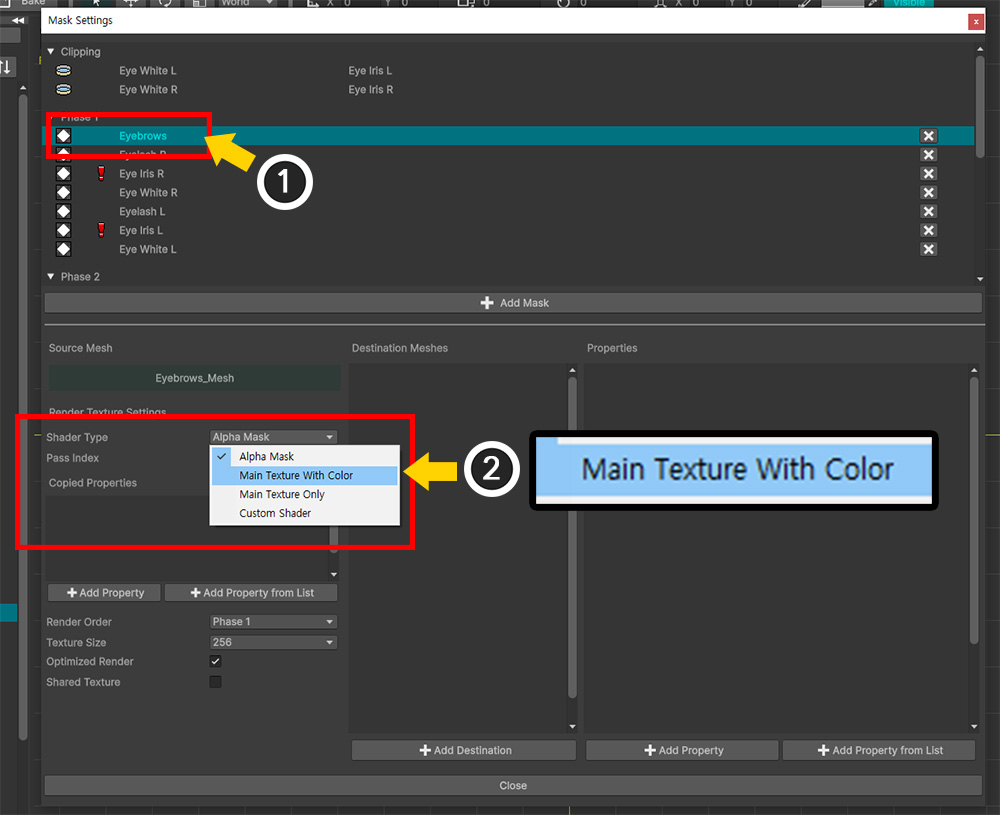The image size is (1000, 815).
Task: Enable the Shared Texture checkbox
Action: [x=216, y=682]
